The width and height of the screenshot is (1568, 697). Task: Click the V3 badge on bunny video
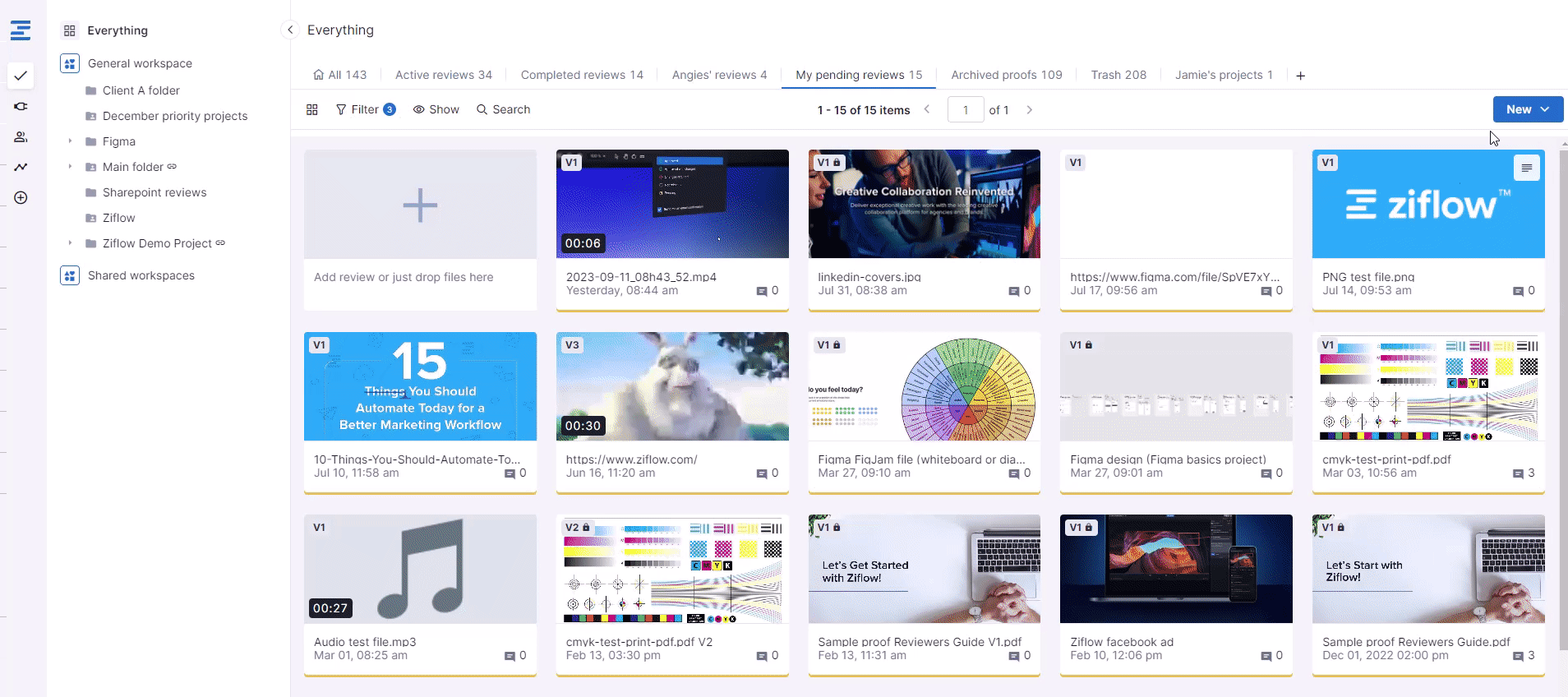click(x=572, y=345)
